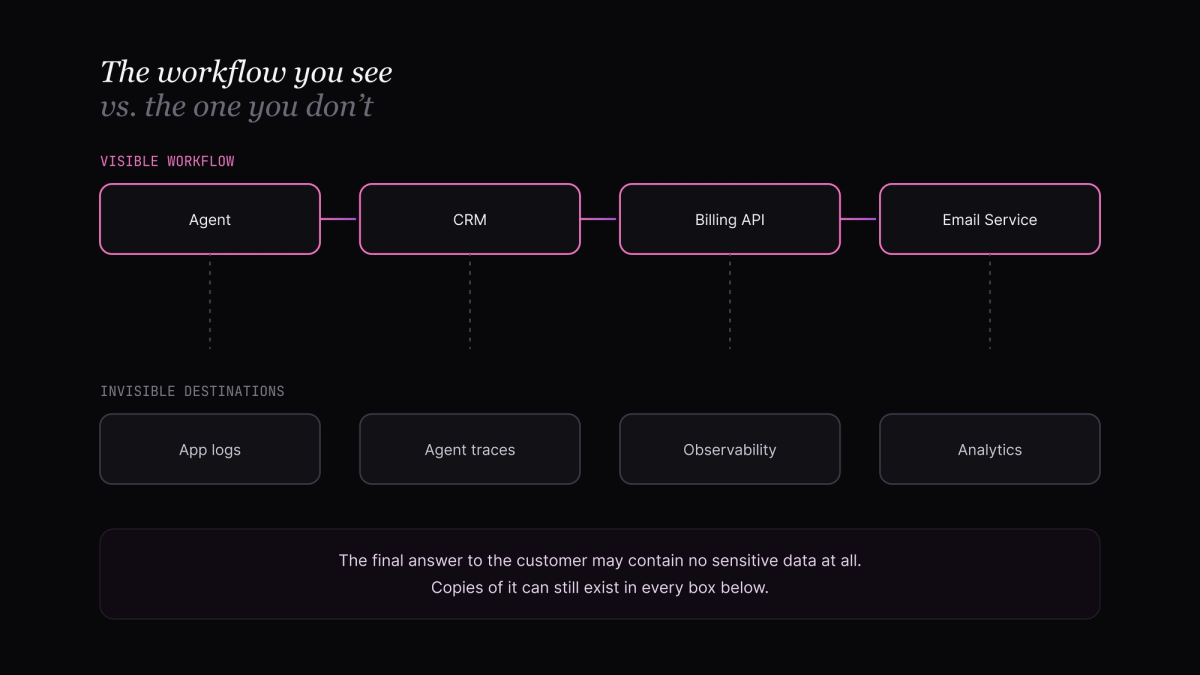
Task: Click the Agent box
Action: coord(210,219)
